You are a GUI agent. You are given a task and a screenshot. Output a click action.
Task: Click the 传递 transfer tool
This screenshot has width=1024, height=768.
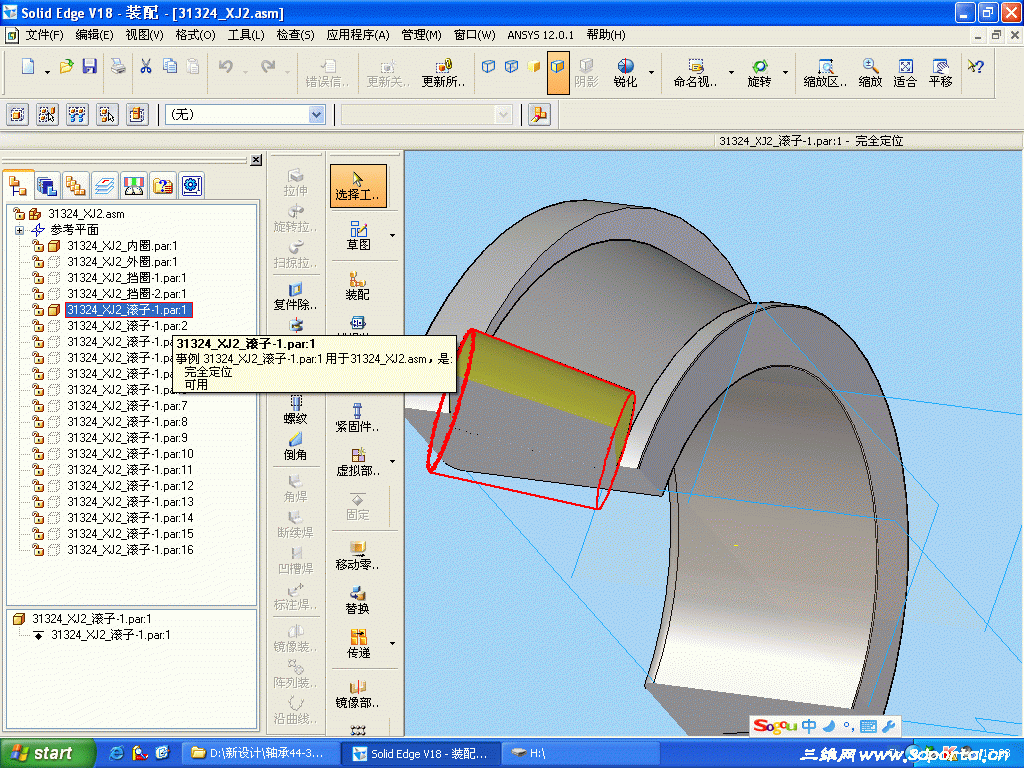coord(359,644)
